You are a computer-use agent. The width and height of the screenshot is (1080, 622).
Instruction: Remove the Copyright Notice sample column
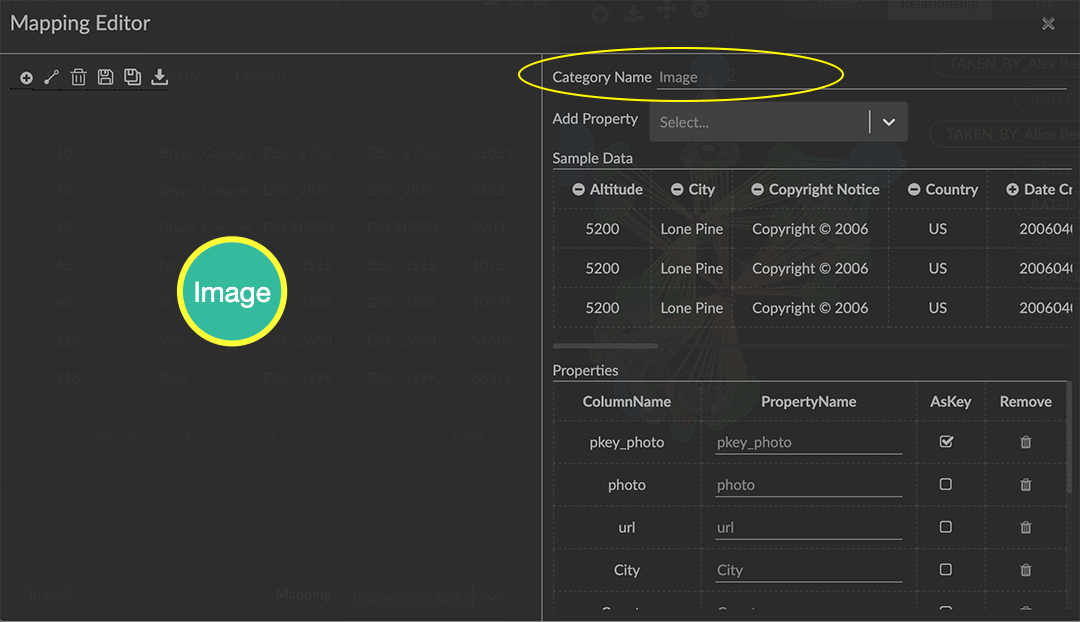pyautogui.click(x=758, y=189)
